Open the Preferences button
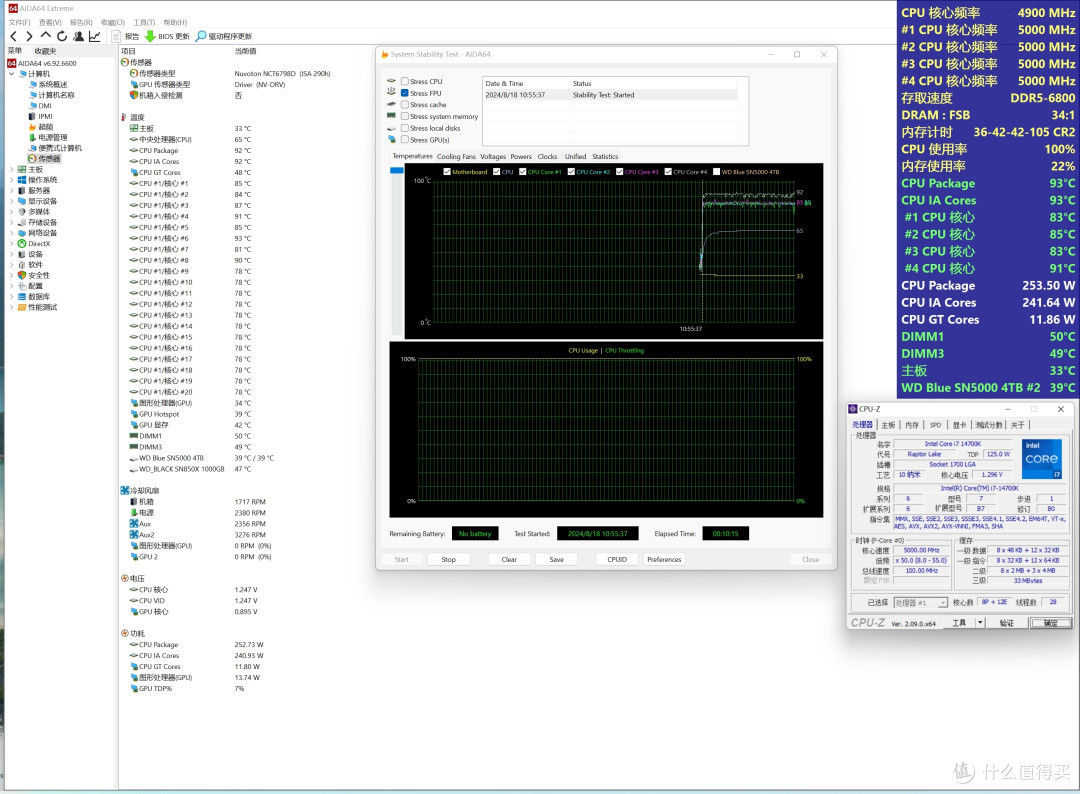 (x=664, y=559)
